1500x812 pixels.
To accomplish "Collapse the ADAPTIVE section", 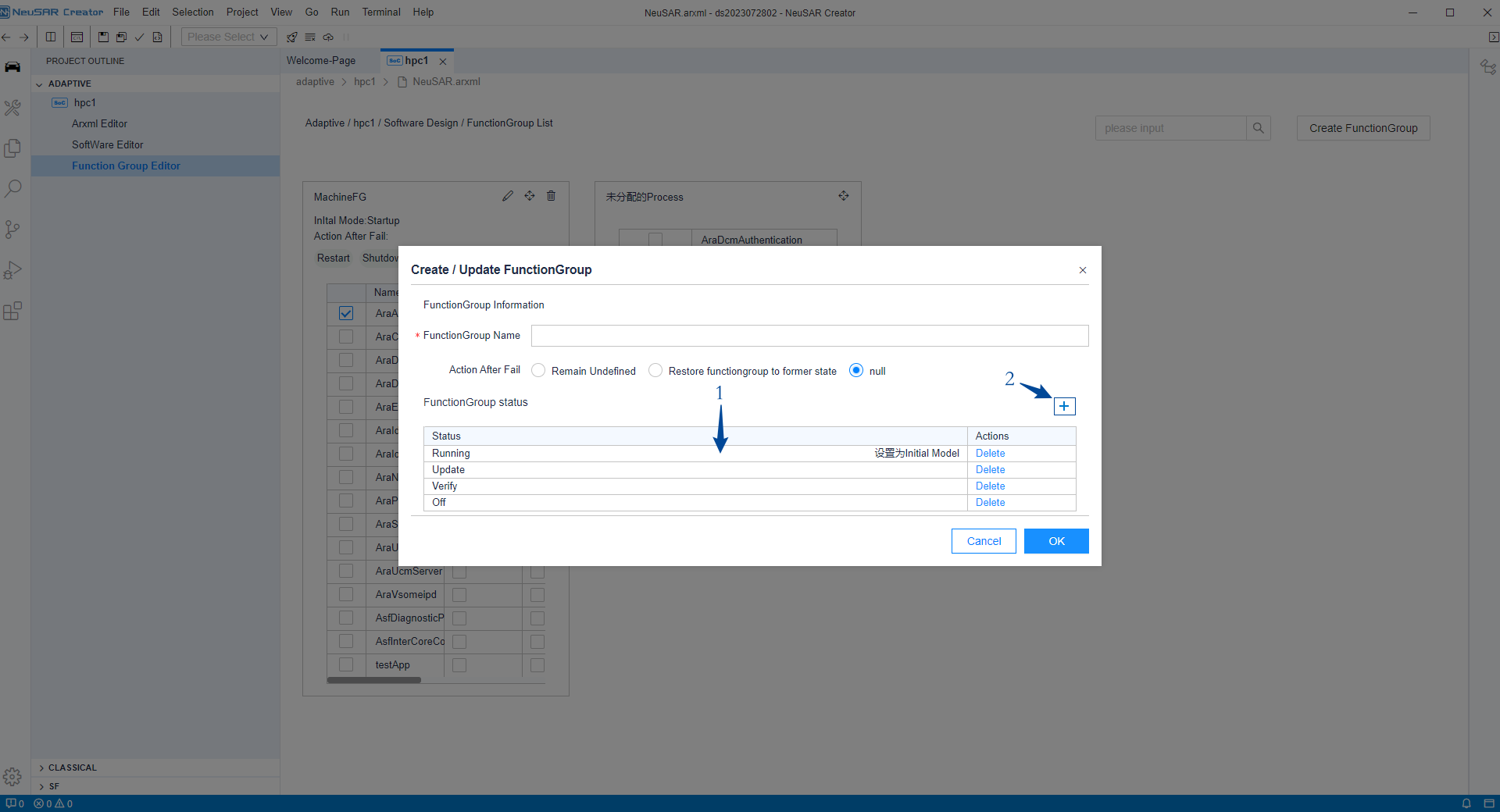I will 39,84.
